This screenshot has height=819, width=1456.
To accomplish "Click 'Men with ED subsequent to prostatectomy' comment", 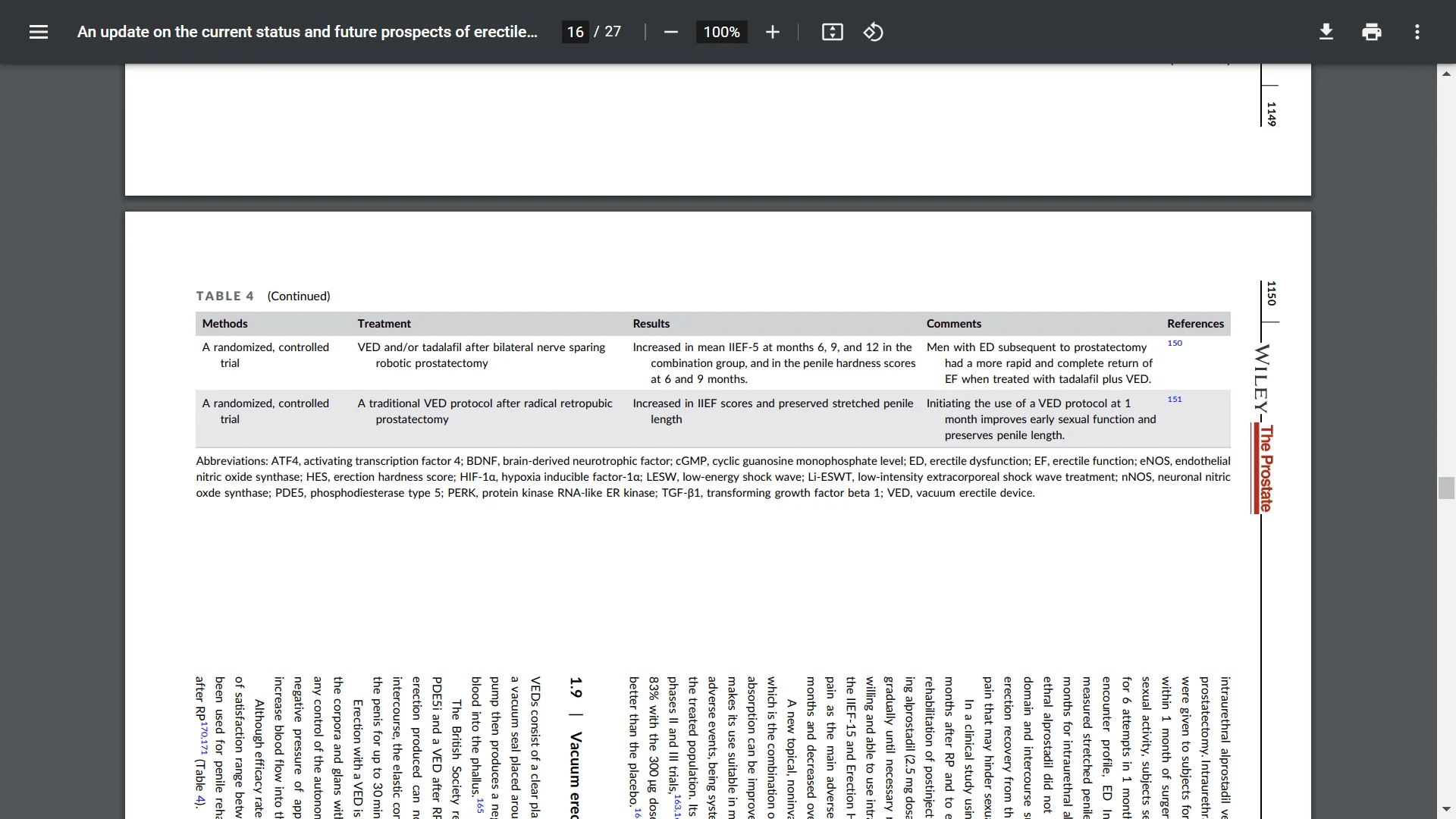I will pyautogui.click(x=1040, y=363).
